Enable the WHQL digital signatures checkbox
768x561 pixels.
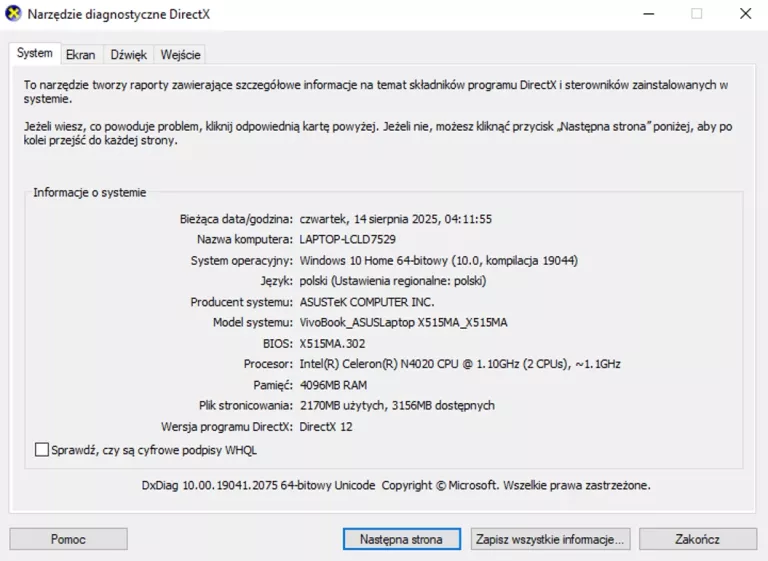tap(42, 450)
